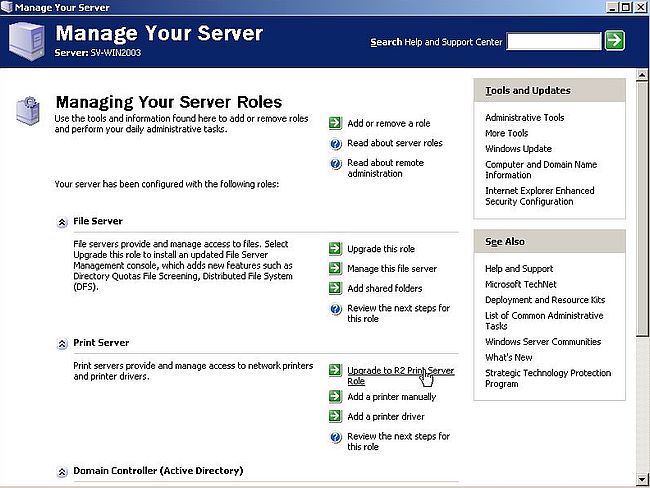Screen dimensions: 650x488
Task: Click the green arrow icon next to Add shared folders
Action: tap(335, 288)
